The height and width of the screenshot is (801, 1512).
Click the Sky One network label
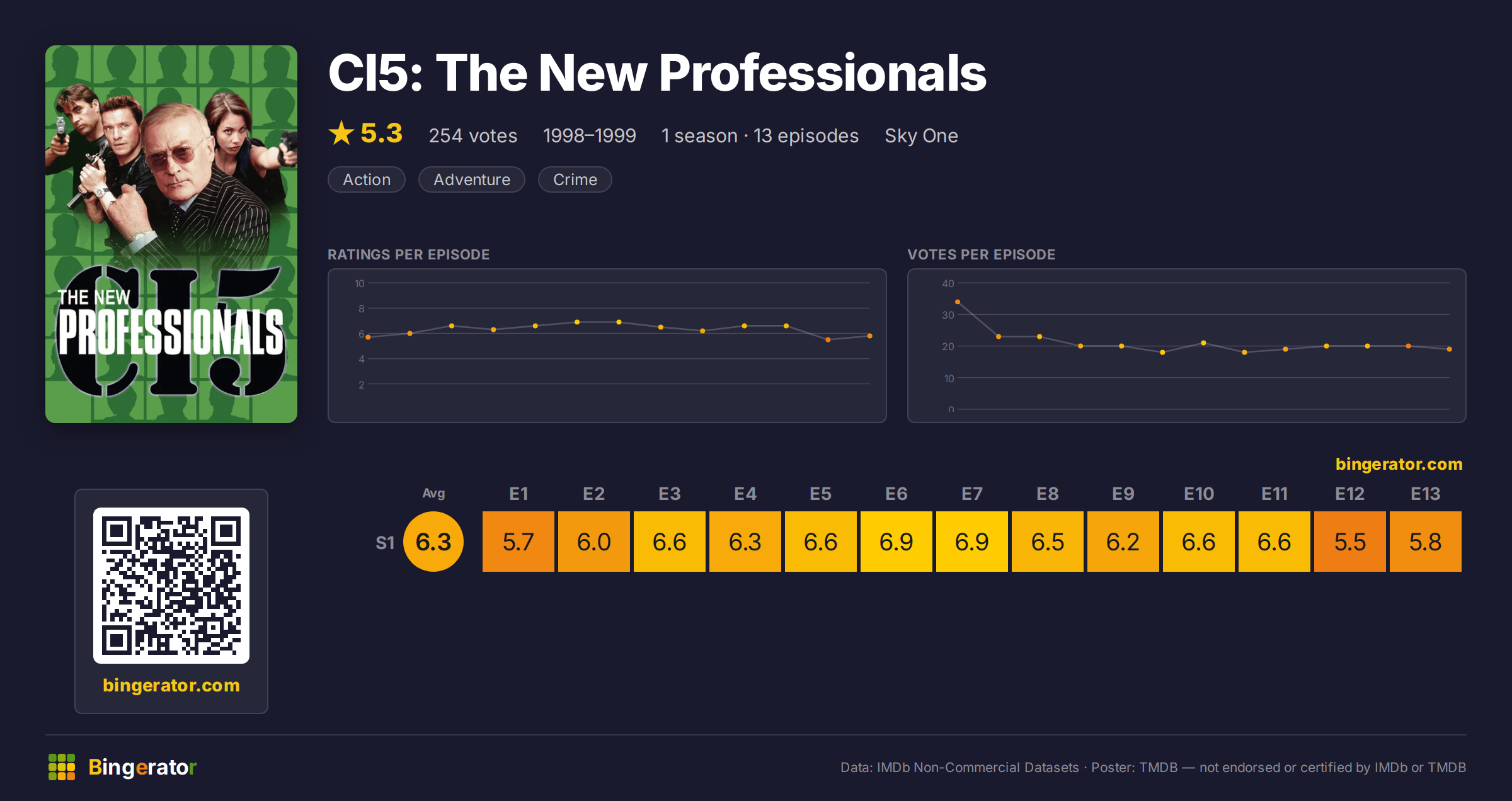coord(921,136)
